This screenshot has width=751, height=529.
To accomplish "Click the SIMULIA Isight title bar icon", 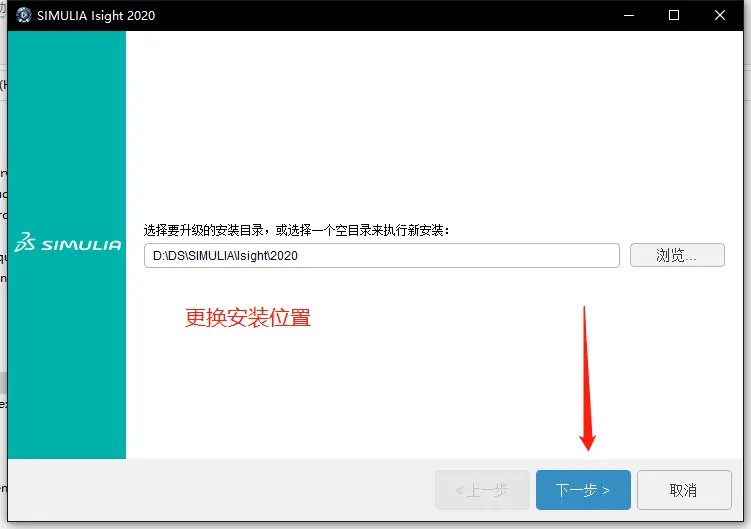I will (23, 15).
